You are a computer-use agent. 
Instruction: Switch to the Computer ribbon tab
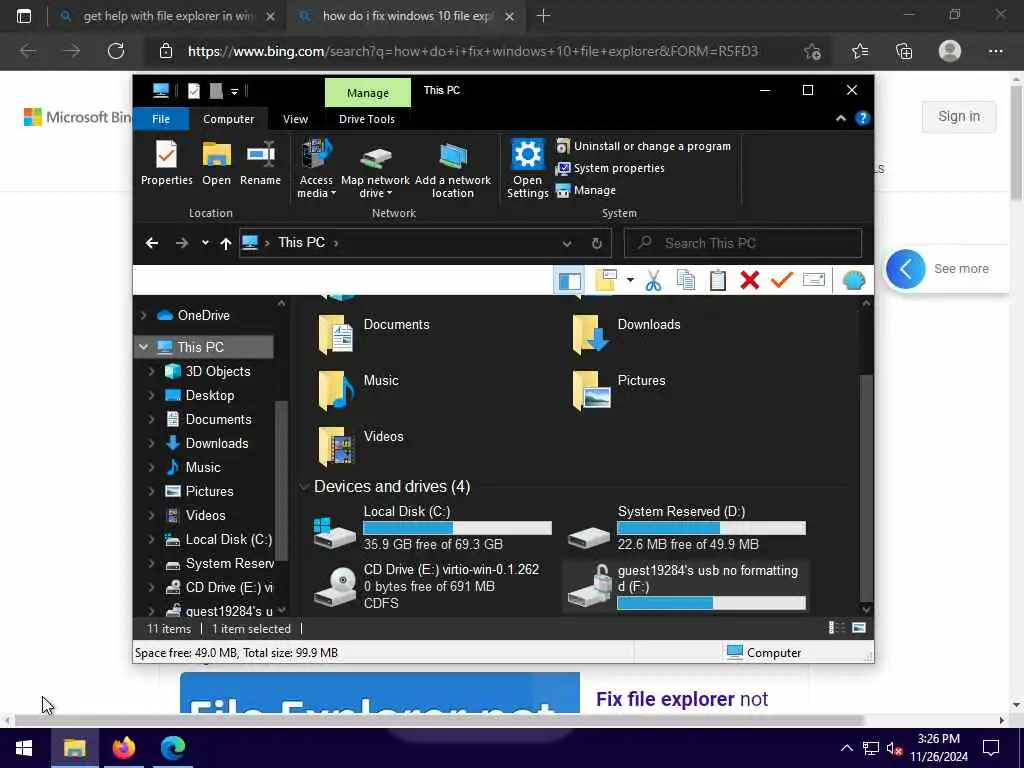coord(229,119)
